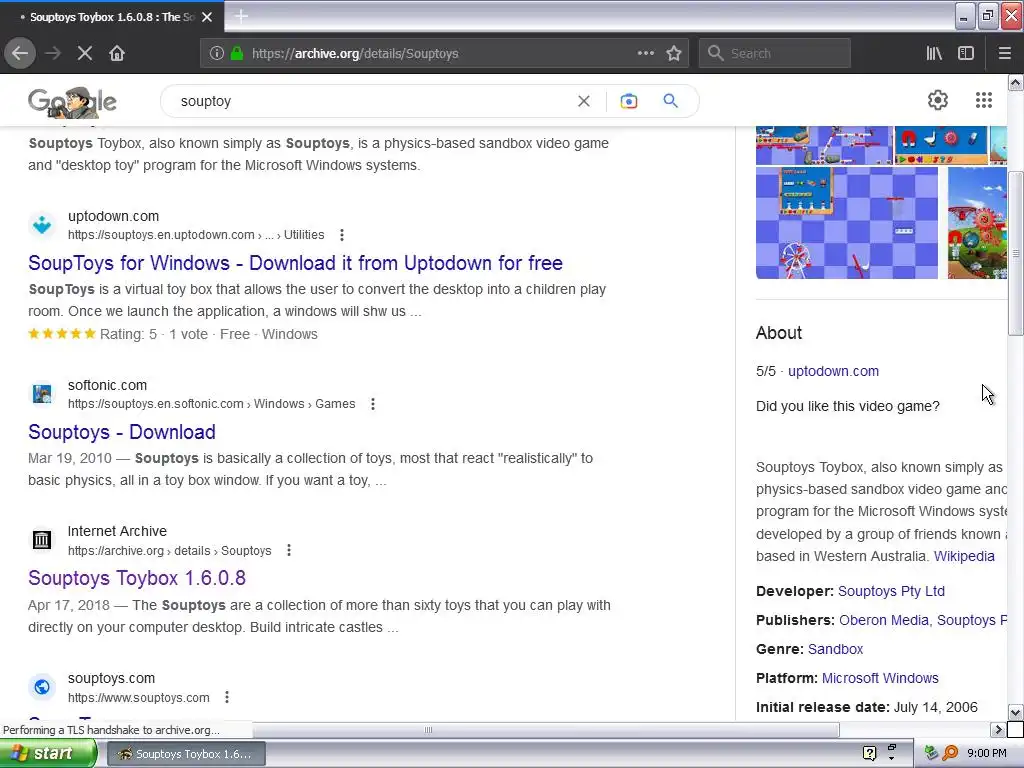Show site information icon in address bar
Screen dimensions: 1024x768
[x=217, y=54]
